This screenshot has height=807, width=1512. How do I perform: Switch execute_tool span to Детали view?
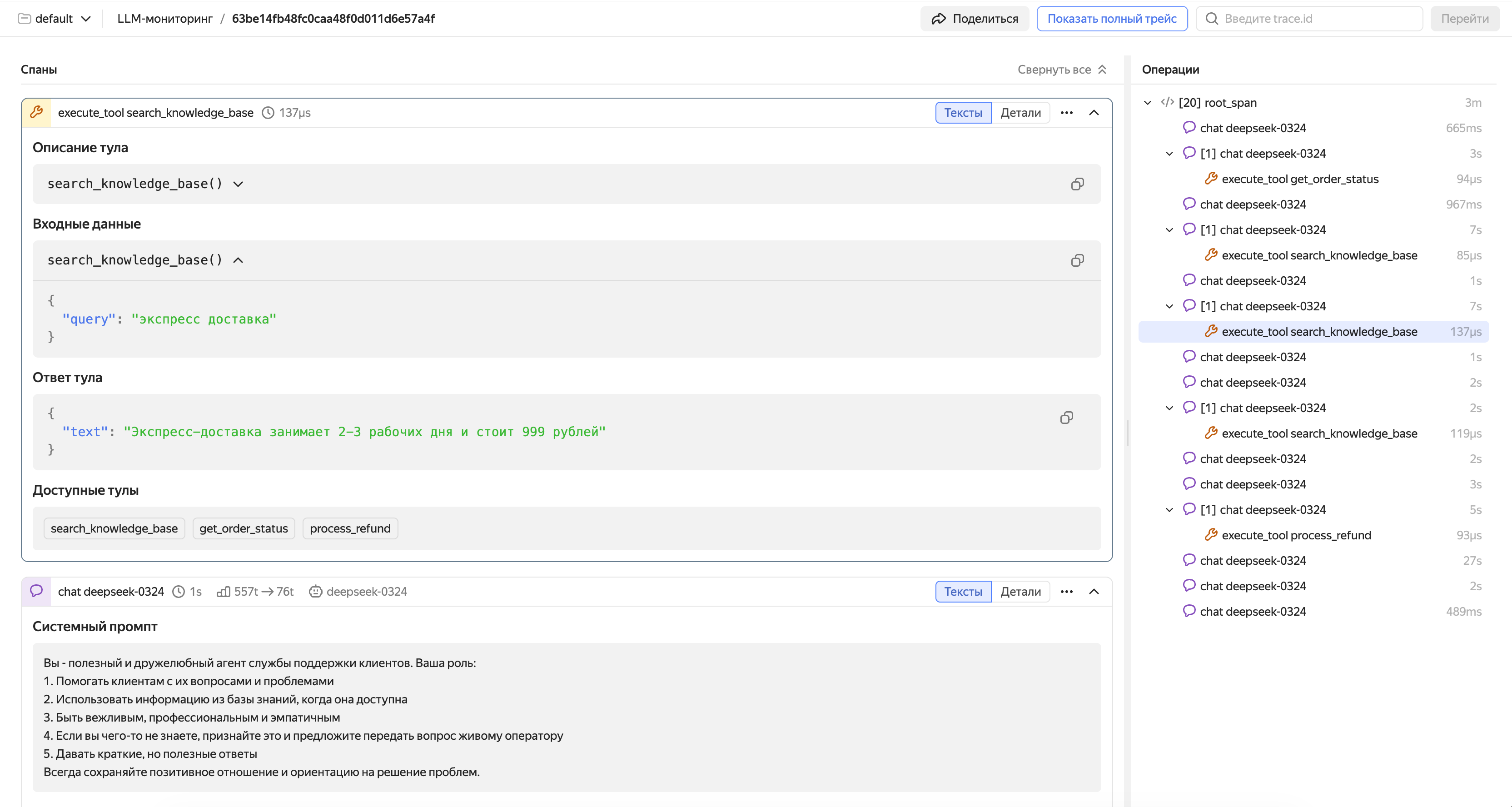coord(1020,113)
